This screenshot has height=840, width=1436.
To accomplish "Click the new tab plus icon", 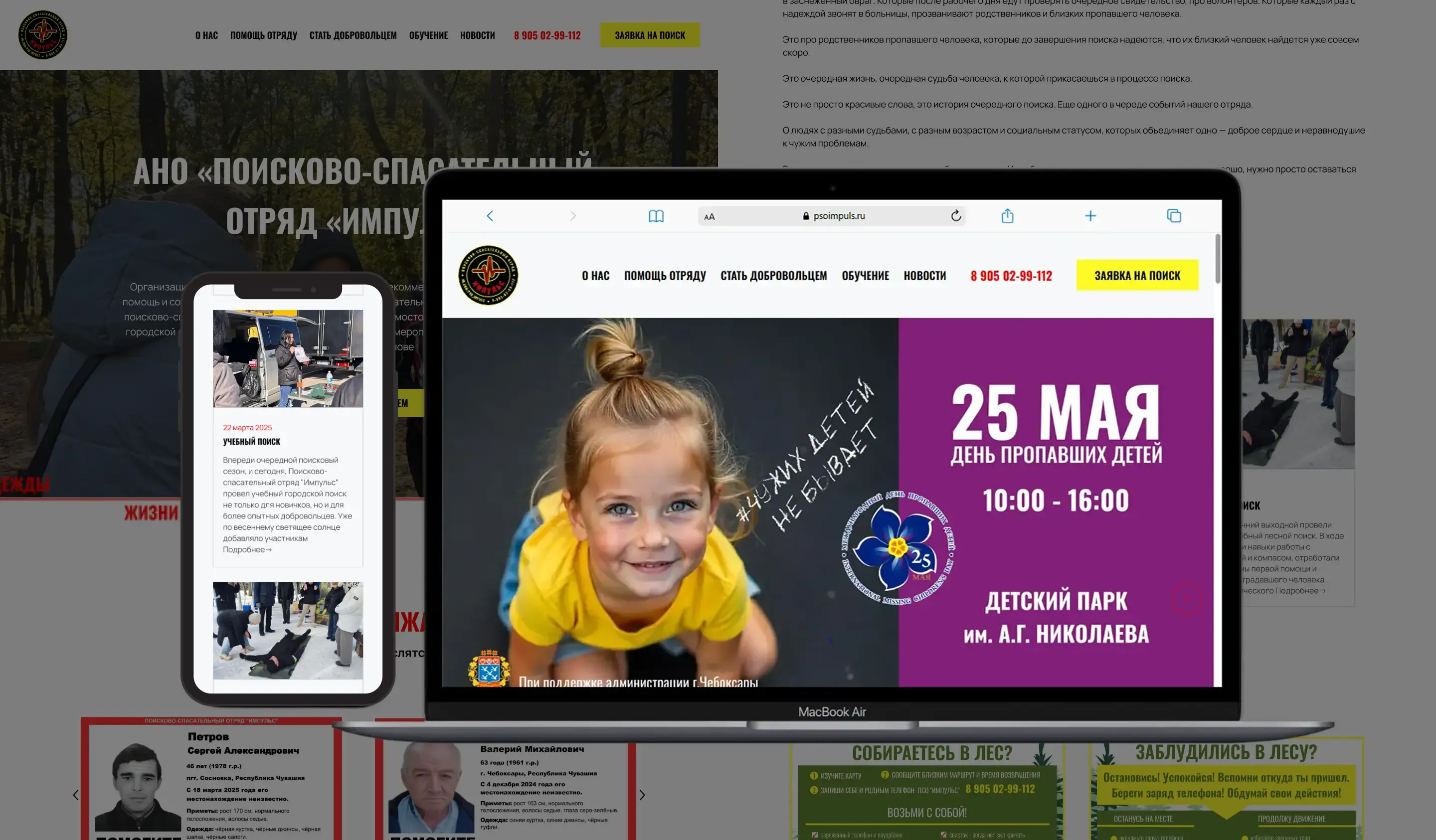I will tap(1089, 216).
